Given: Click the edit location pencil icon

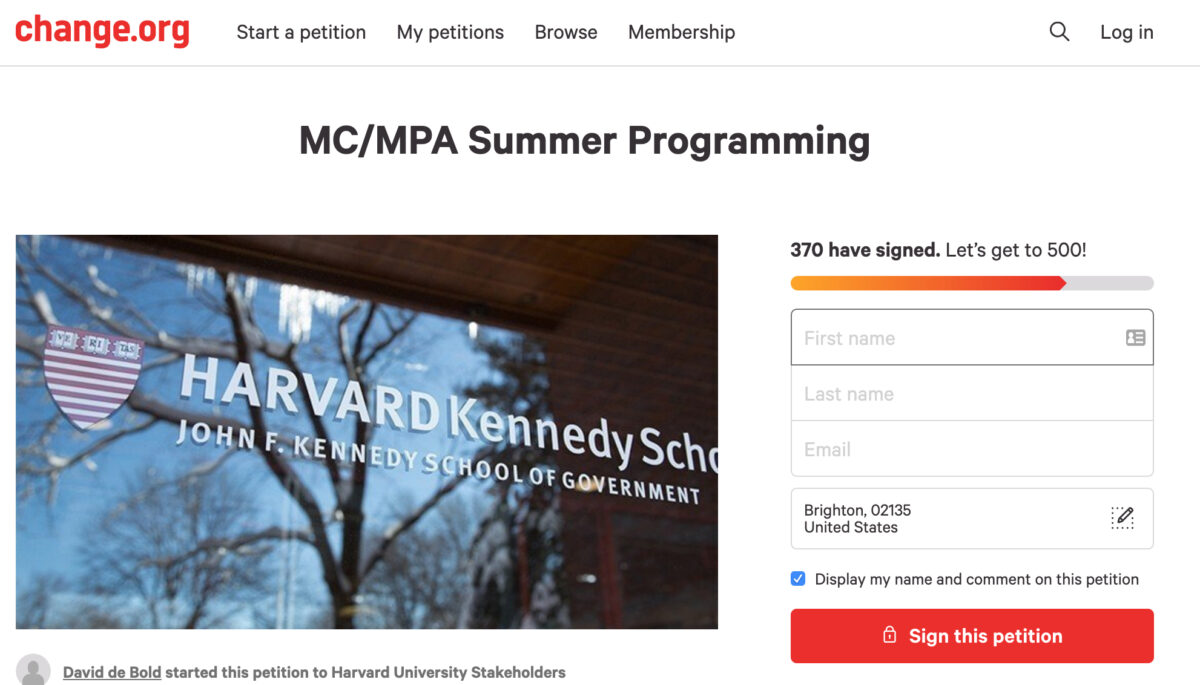Looking at the screenshot, I should [x=1123, y=518].
